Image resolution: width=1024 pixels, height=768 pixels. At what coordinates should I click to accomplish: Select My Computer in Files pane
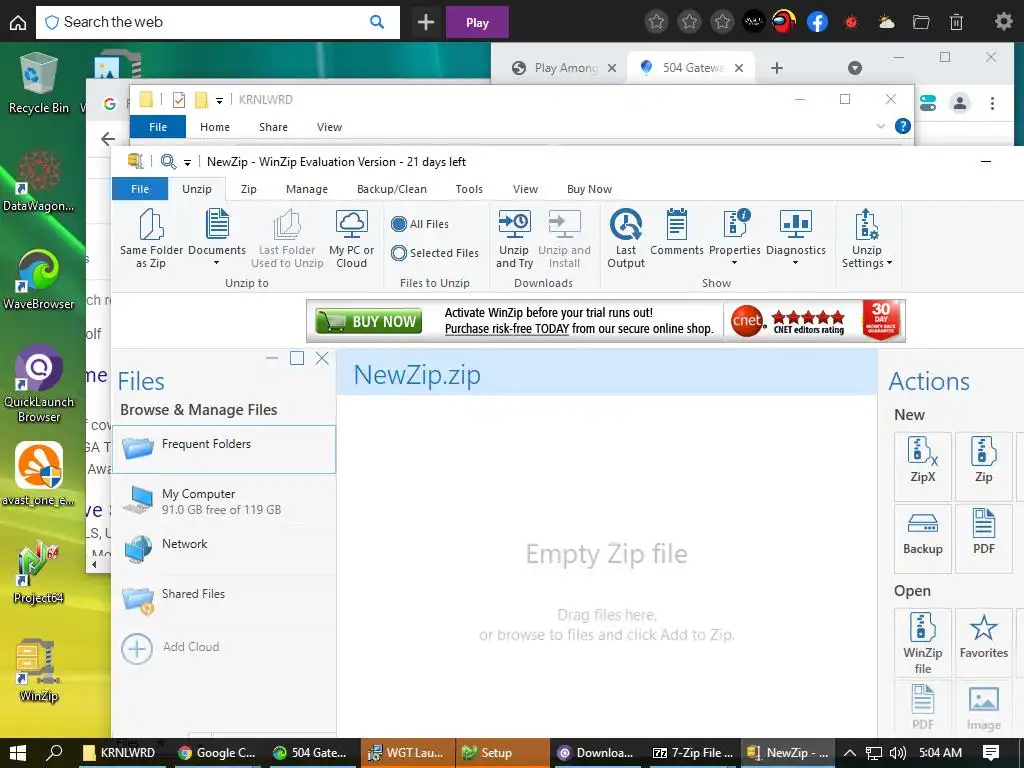[x=224, y=501]
